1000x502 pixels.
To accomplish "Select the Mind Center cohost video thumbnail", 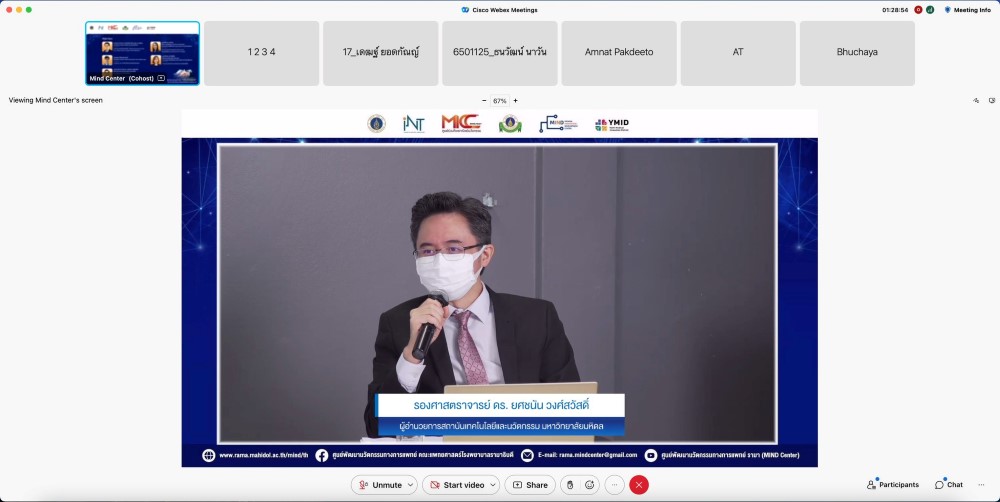I will coord(142,53).
